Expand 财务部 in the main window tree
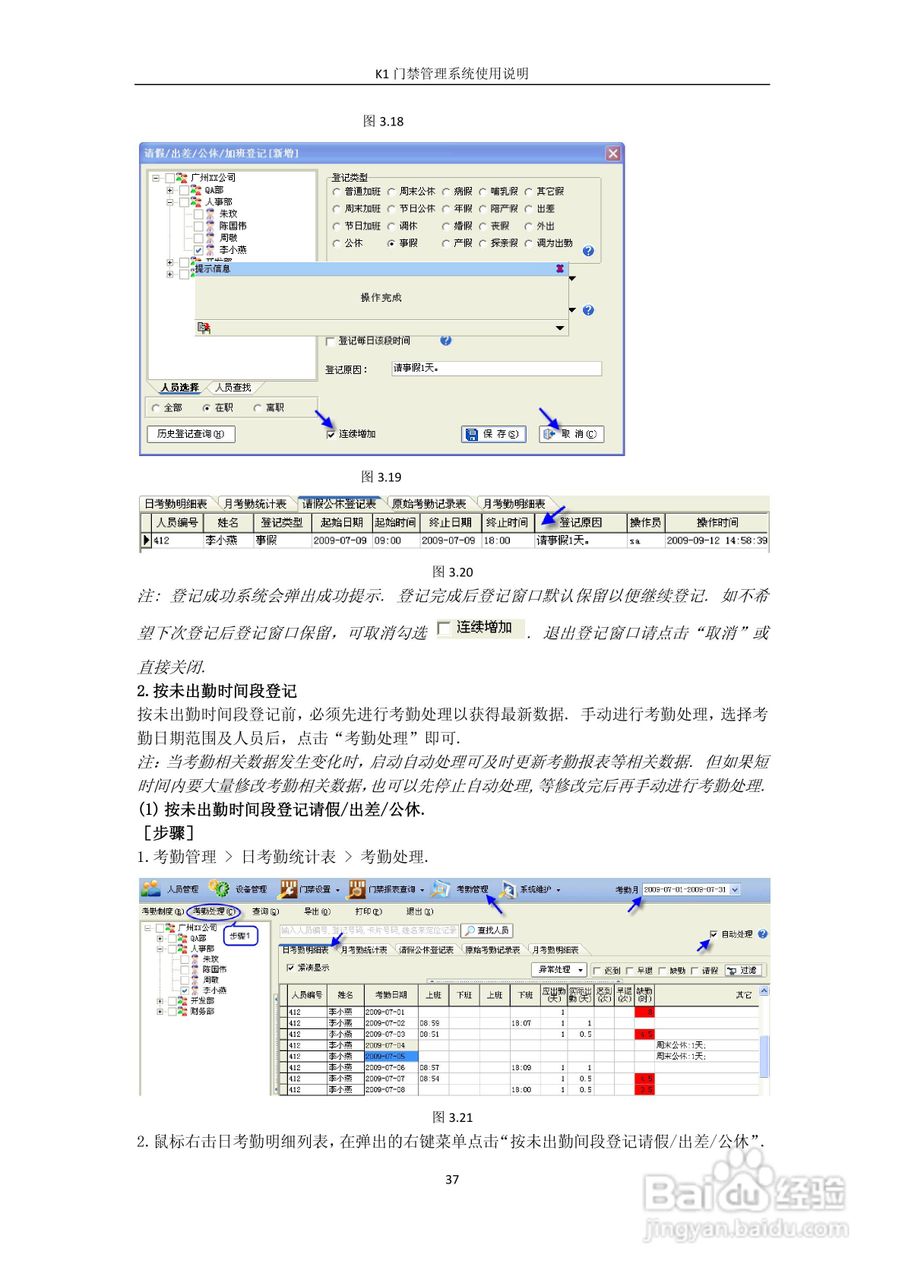 tap(158, 1011)
